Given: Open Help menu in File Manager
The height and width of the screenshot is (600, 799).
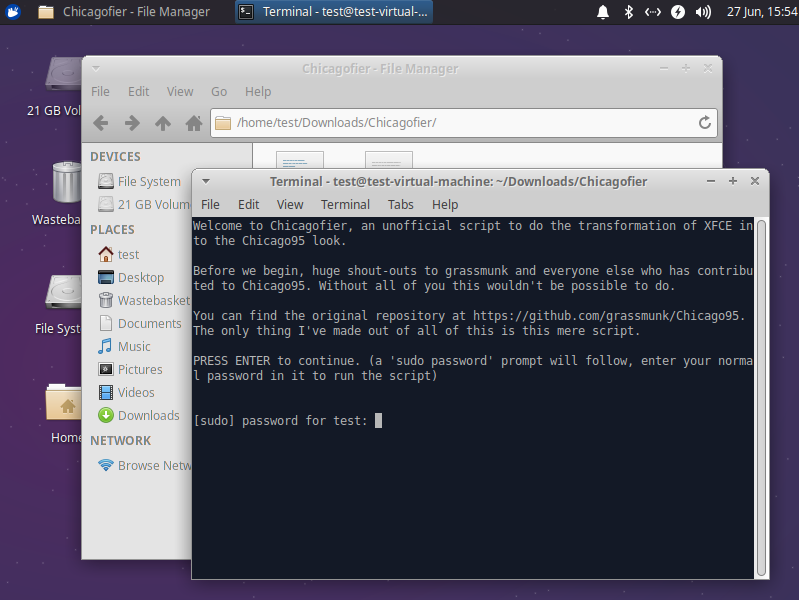Looking at the screenshot, I should pyautogui.click(x=258, y=92).
